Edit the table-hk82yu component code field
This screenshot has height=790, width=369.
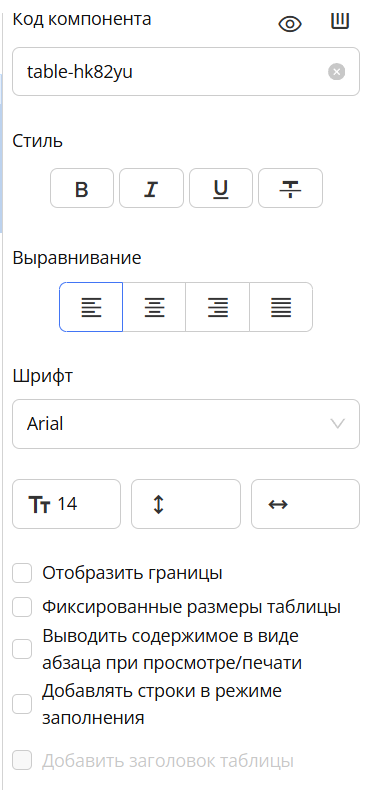(186, 72)
